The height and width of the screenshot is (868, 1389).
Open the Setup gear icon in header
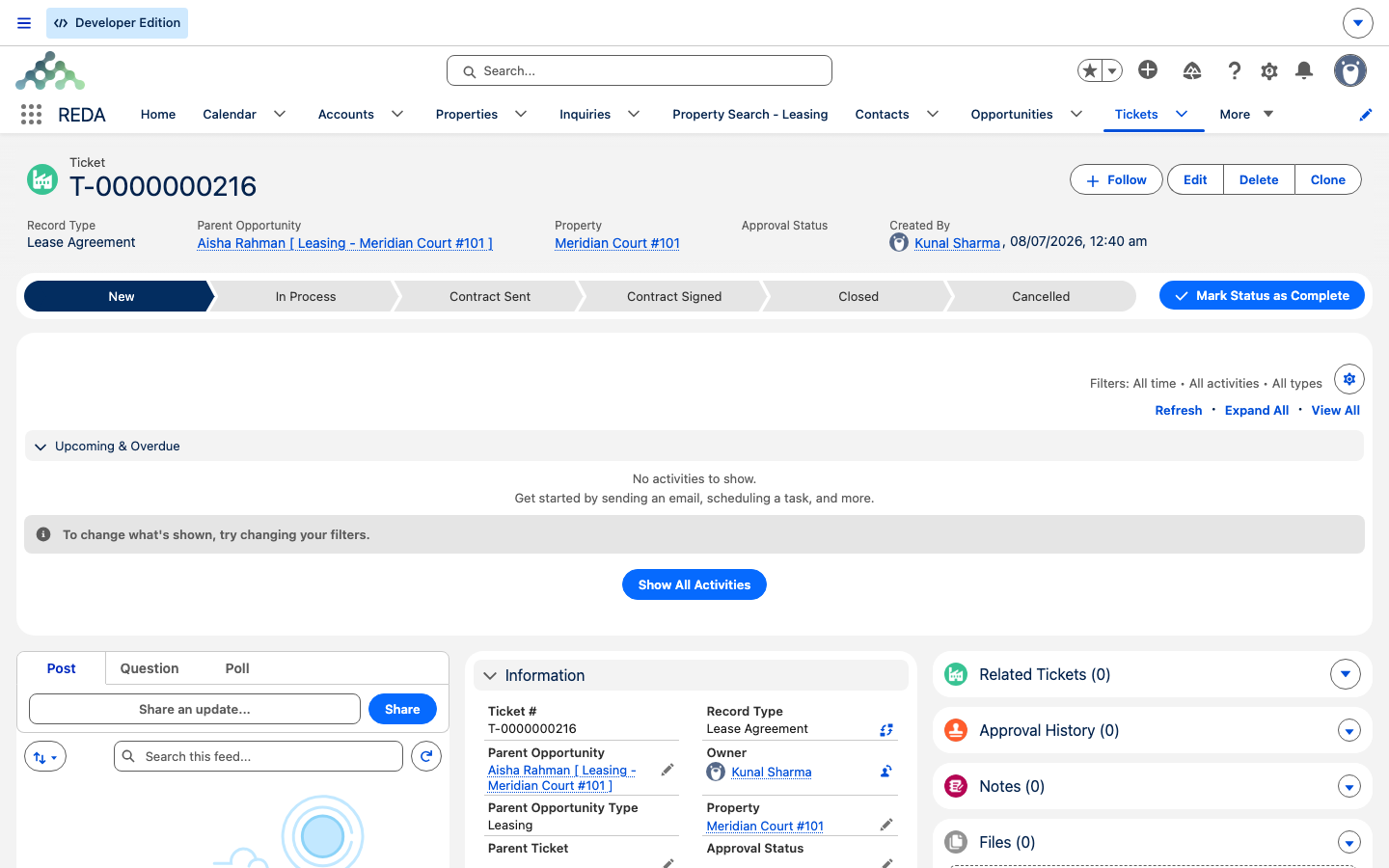click(1269, 70)
